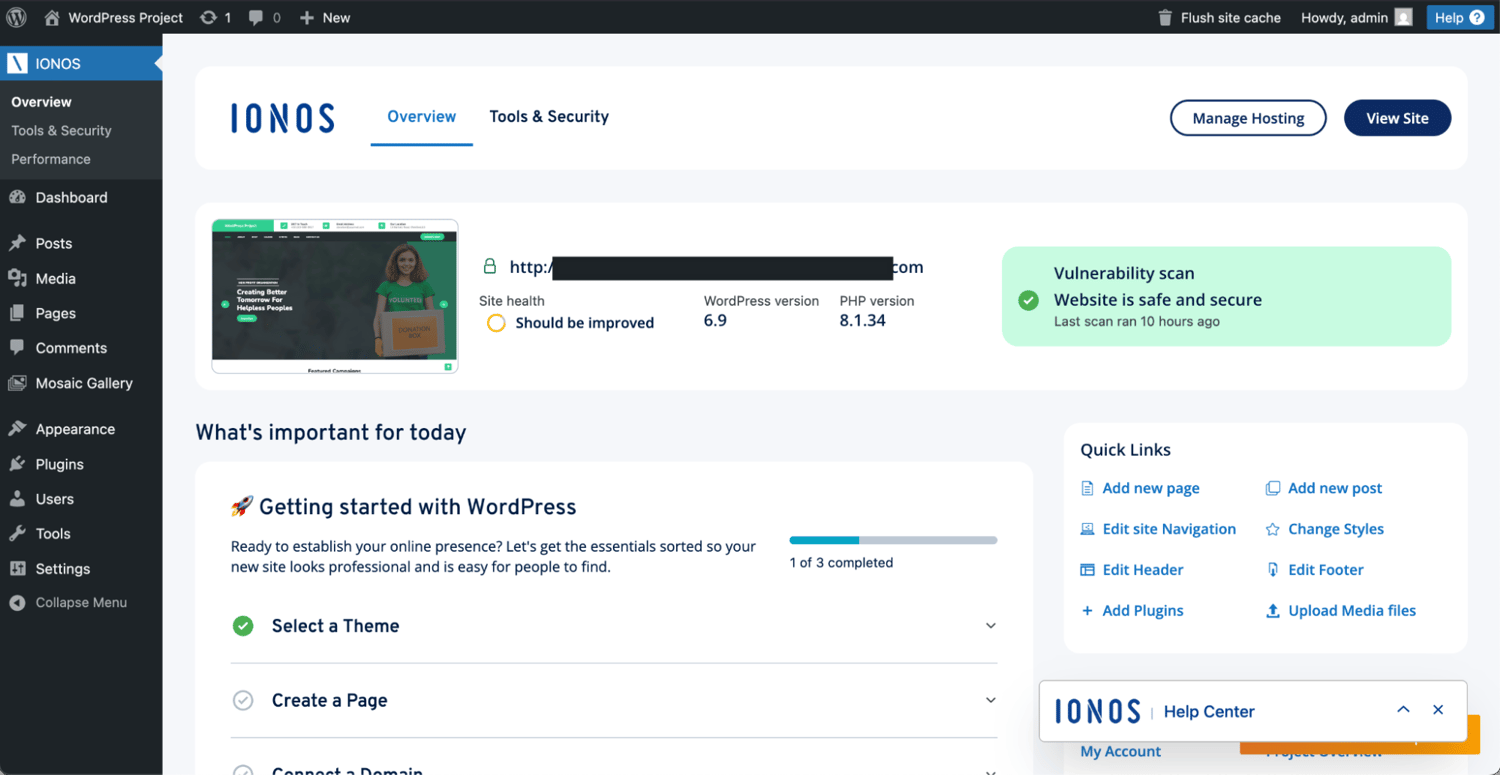Switch to the Overview tab
The image size is (1500, 775).
421,116
